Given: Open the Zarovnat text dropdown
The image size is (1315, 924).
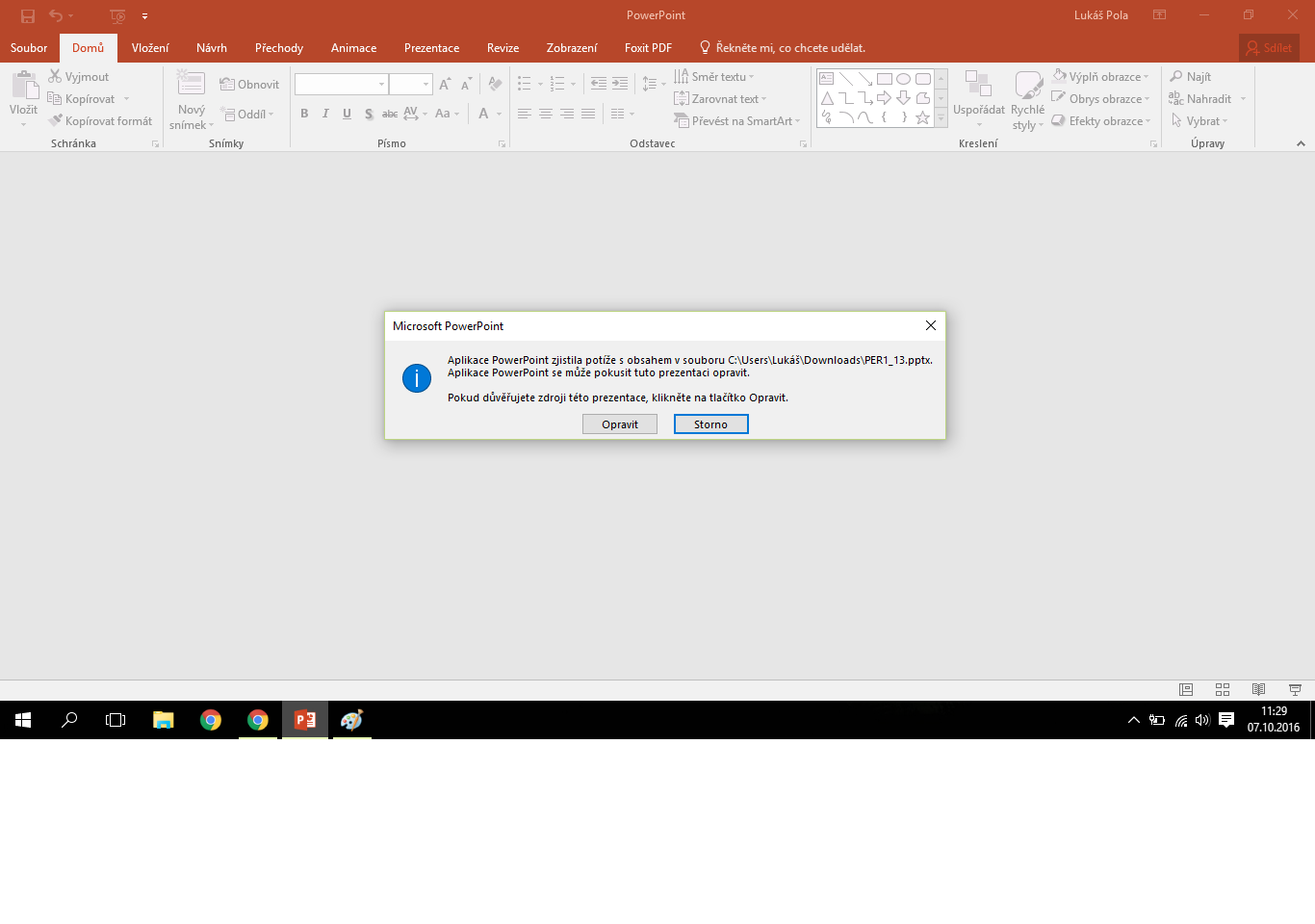Looking at the screenshot, I should [721, 99].
